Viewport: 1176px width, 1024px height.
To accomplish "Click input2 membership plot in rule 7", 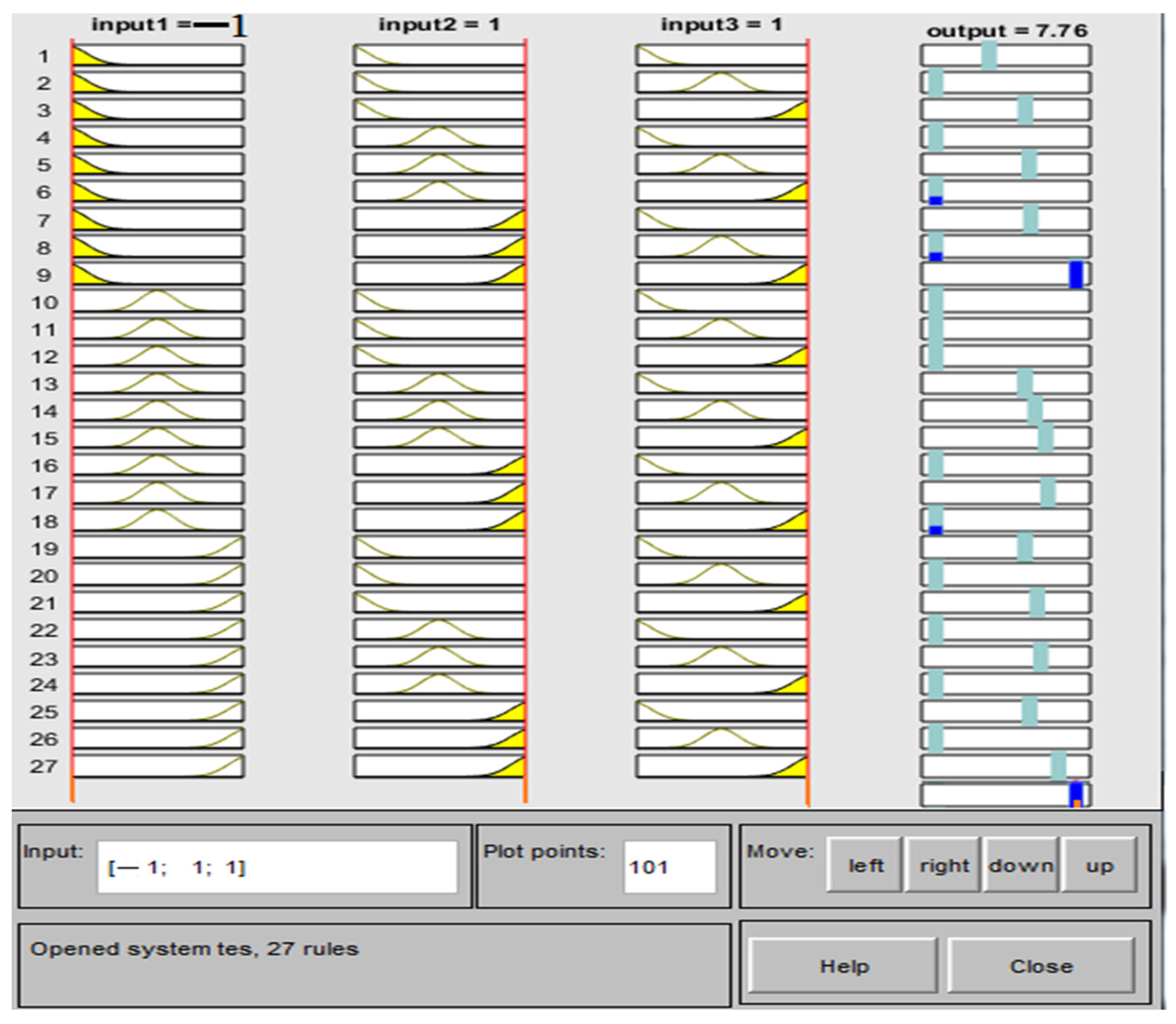I will tap(439, 219).
